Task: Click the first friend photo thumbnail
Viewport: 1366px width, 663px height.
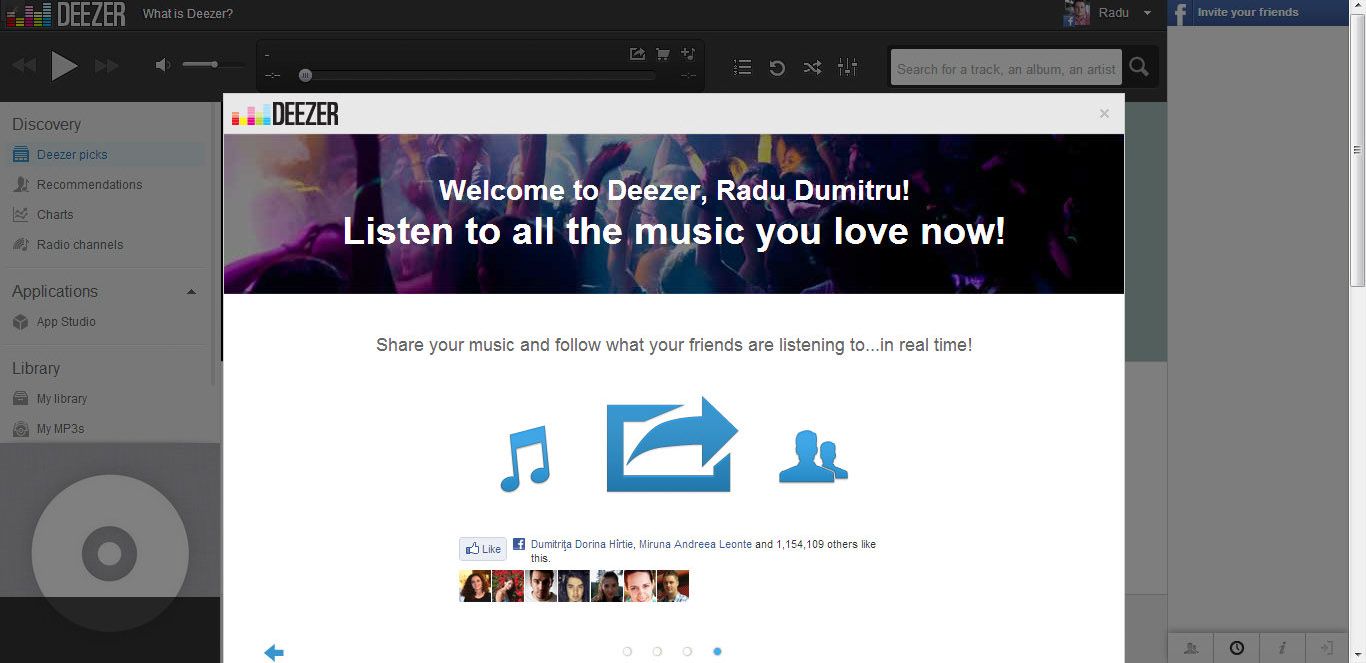Action: (x=475, y=586)
